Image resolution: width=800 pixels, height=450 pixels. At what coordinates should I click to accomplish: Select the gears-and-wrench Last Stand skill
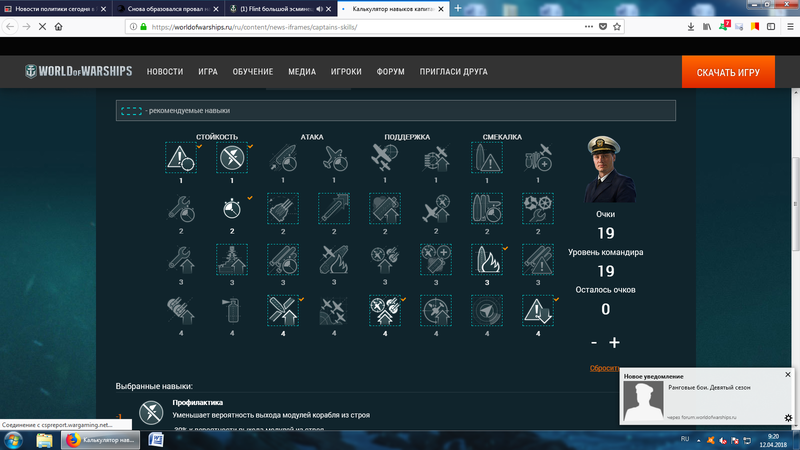click(538, 209)
